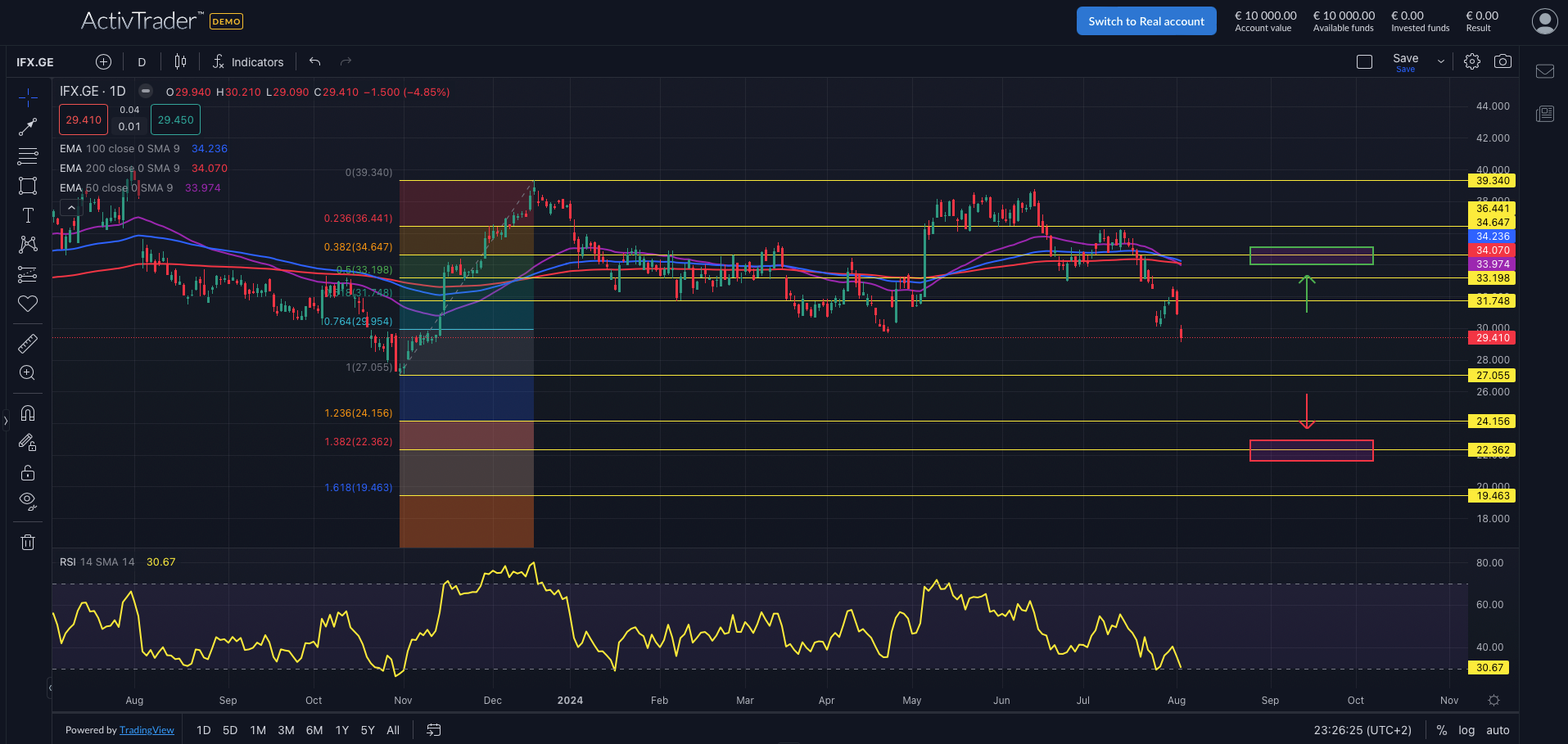Open the TradingView link

147,730
